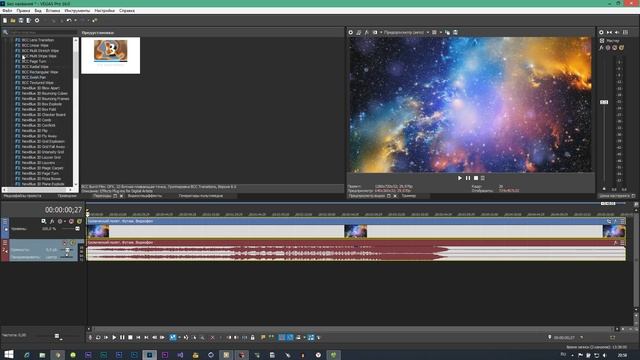
Task: Open preview overlays grid dropdown arrow
Action: pos(440,32)
